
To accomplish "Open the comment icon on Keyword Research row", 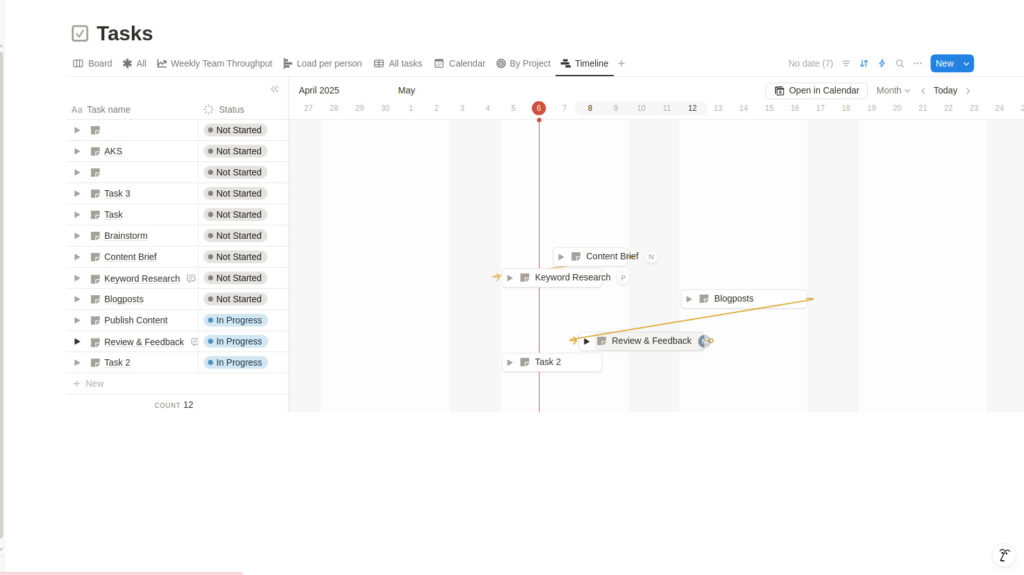I will point(191,278).
